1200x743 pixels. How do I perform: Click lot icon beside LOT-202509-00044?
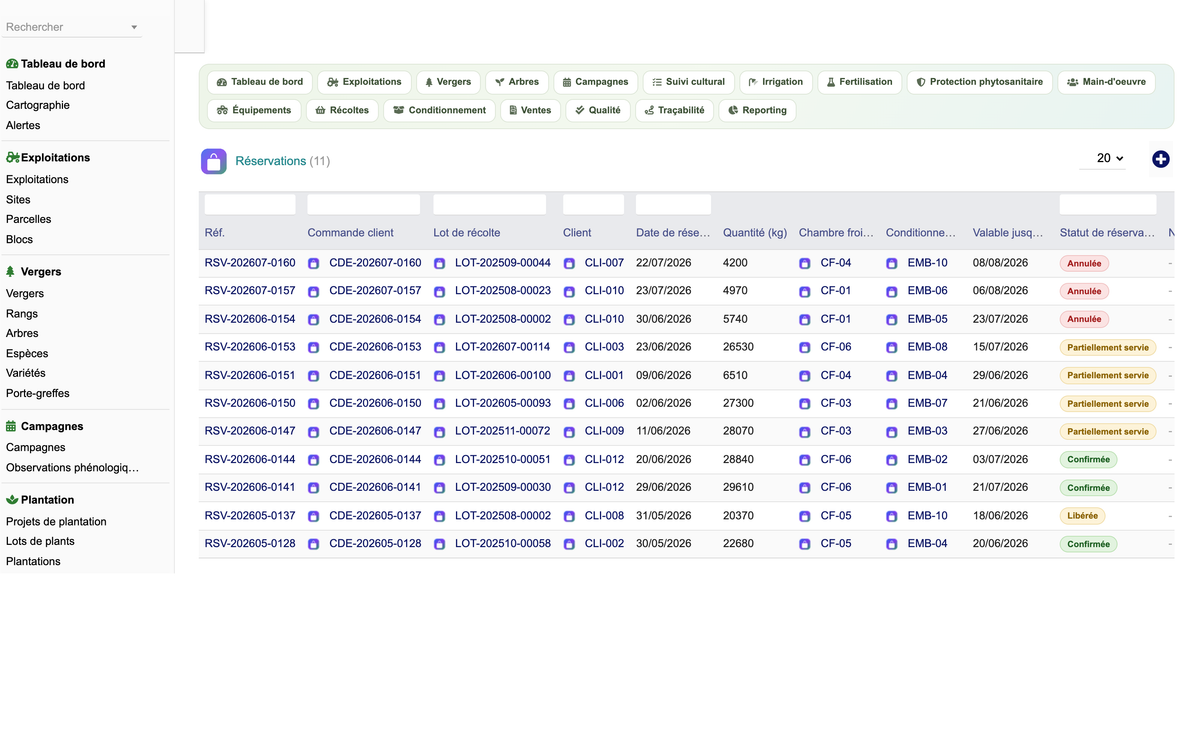tap(439, 264)
